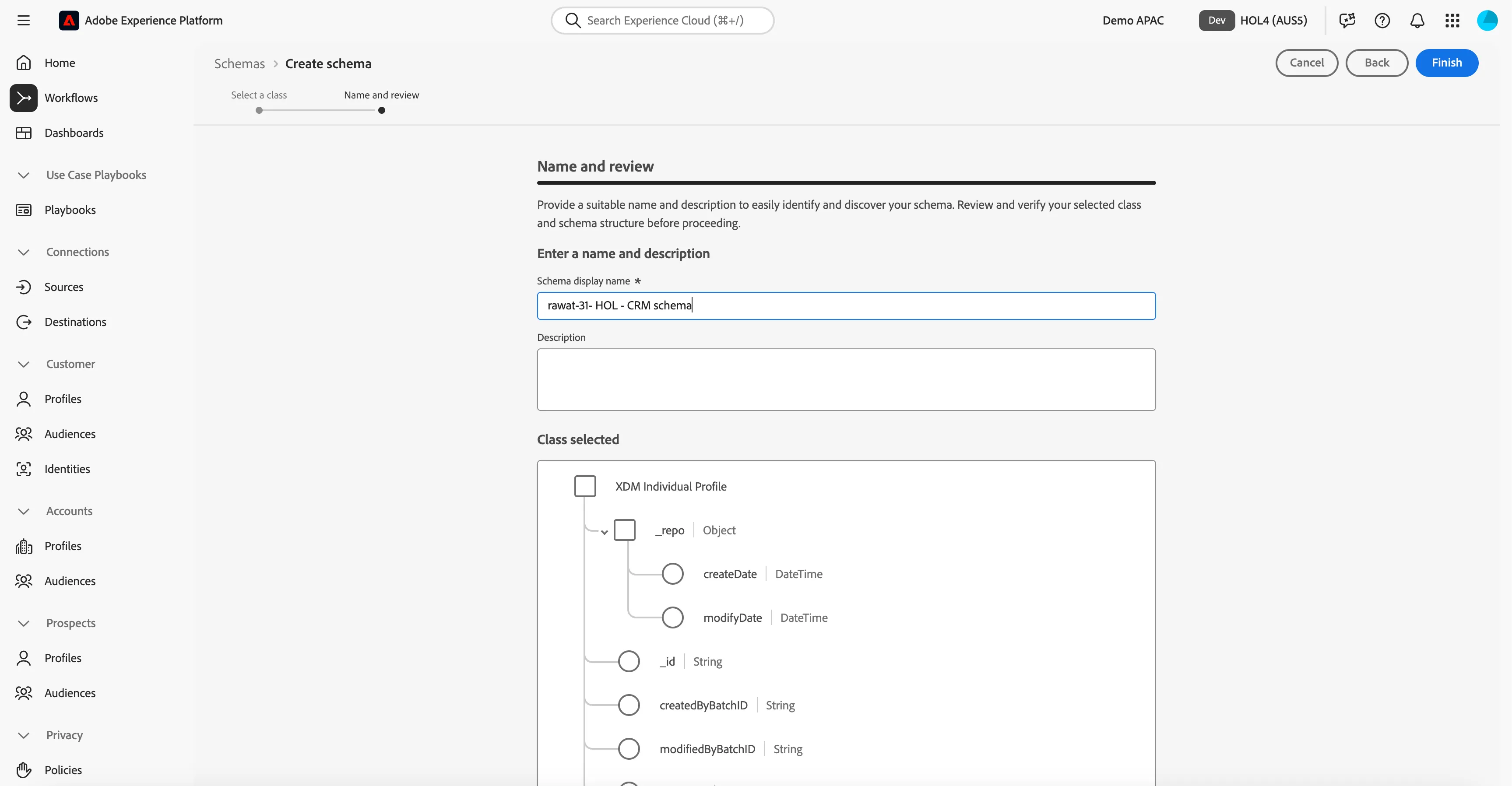Image resolution: width=1512 pixels, height=786 pixels.
Task: Select the XDM Individual Profile node
Action: [651, 486]
